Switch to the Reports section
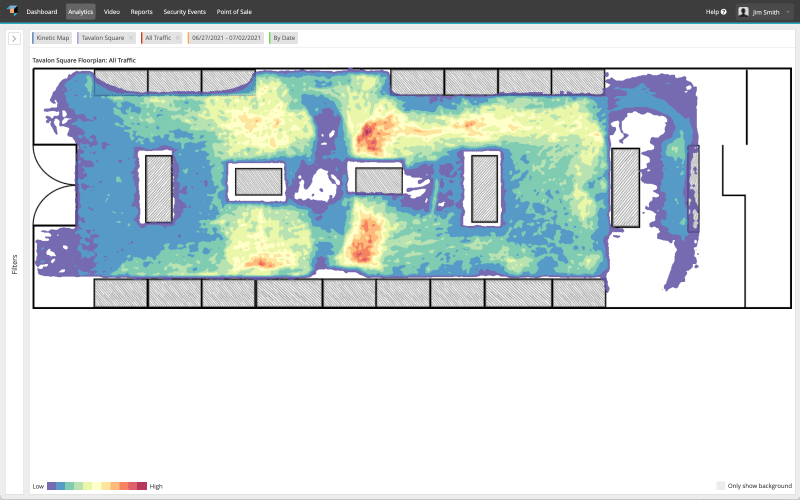Image resolution: width=800 pixels, height=500 pixels. coord(141,12)
